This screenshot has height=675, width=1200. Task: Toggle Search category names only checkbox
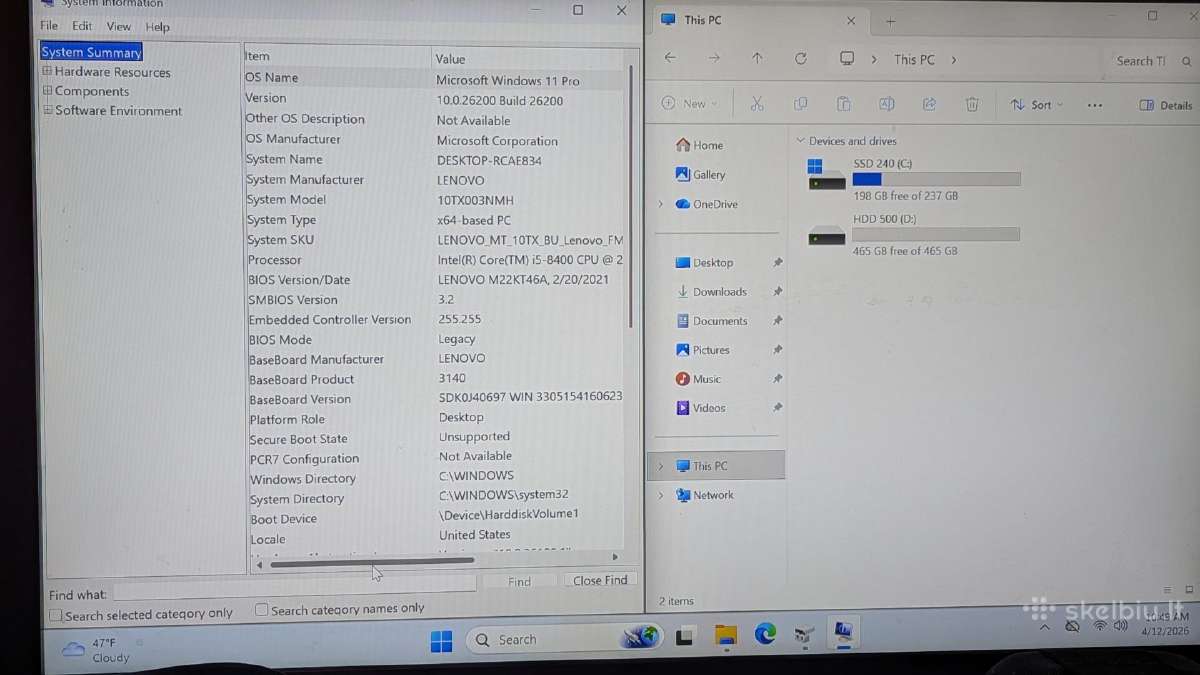[x=261, y=609]
